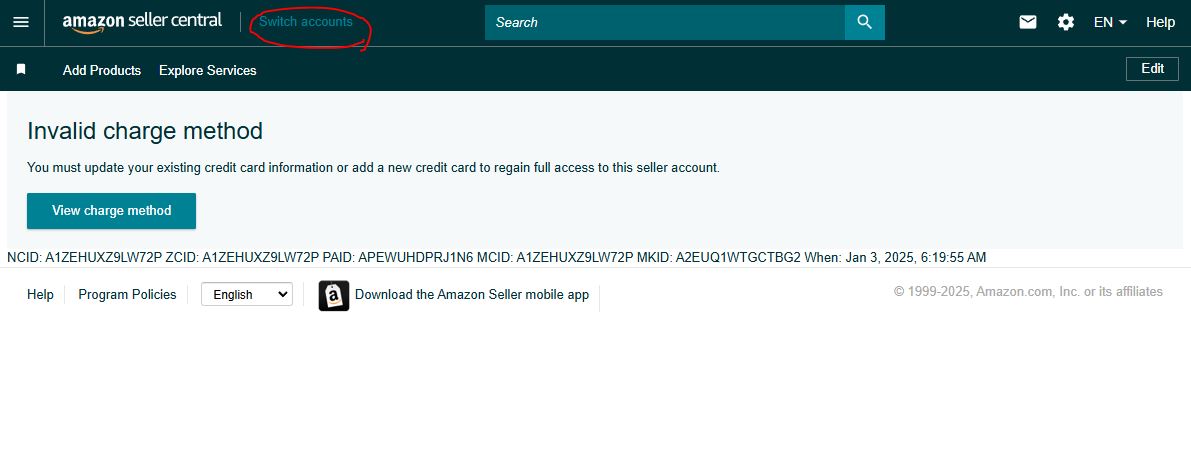Open Help in the top header
Viewport: 1191px width, 454px height.
[1160, 22]
